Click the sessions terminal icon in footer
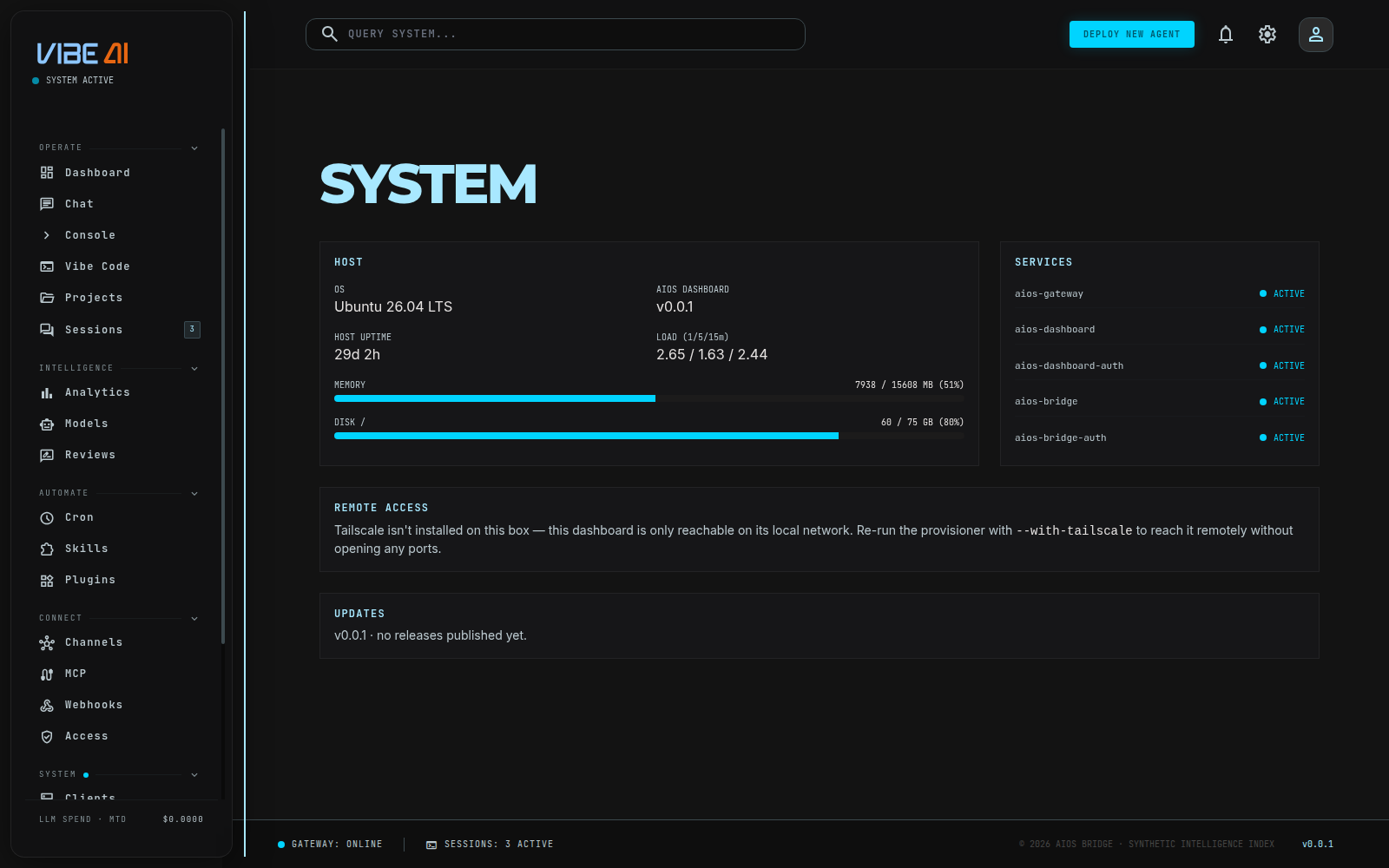 coord(431,845)
